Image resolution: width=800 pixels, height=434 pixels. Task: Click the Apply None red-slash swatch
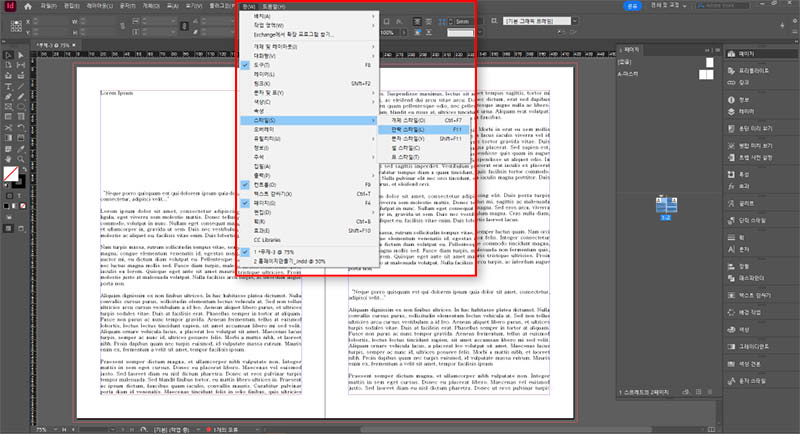pyautogui.click(x=22, y=206)
